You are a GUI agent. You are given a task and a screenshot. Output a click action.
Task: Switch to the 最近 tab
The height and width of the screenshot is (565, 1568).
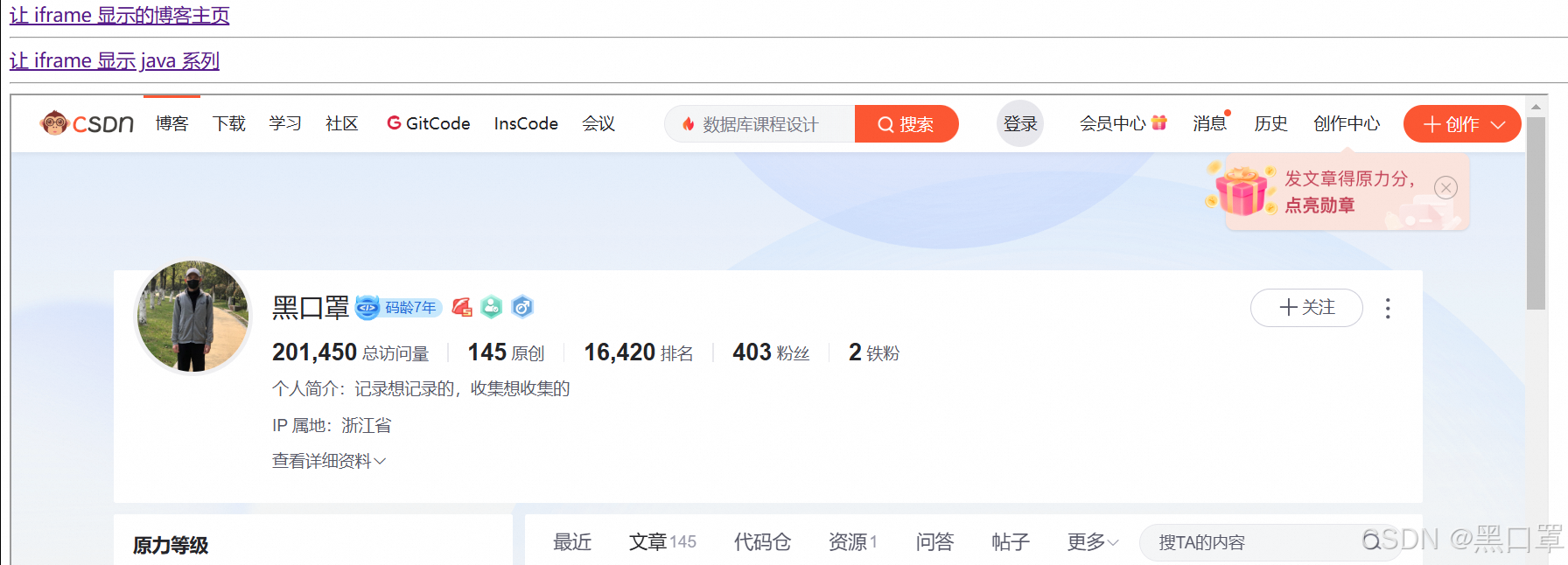tap(572, 542)
